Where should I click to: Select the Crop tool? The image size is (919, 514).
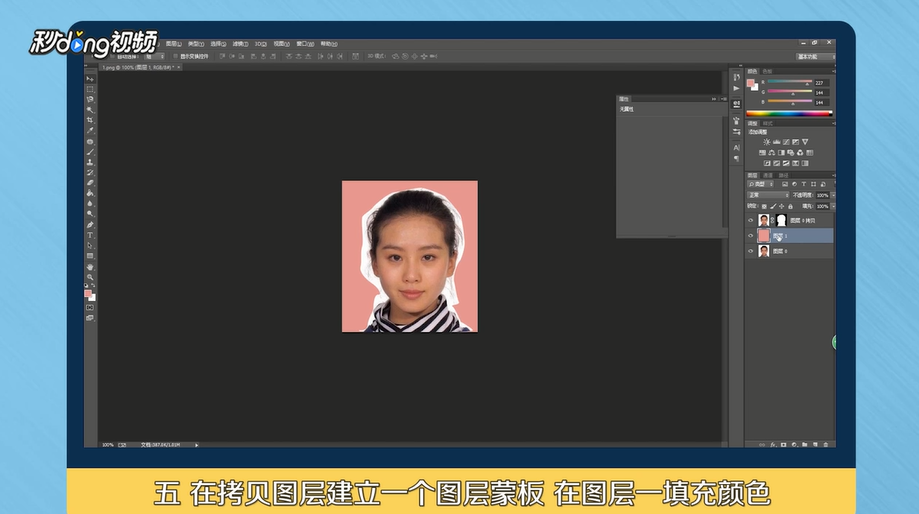(x=90, y=120)
